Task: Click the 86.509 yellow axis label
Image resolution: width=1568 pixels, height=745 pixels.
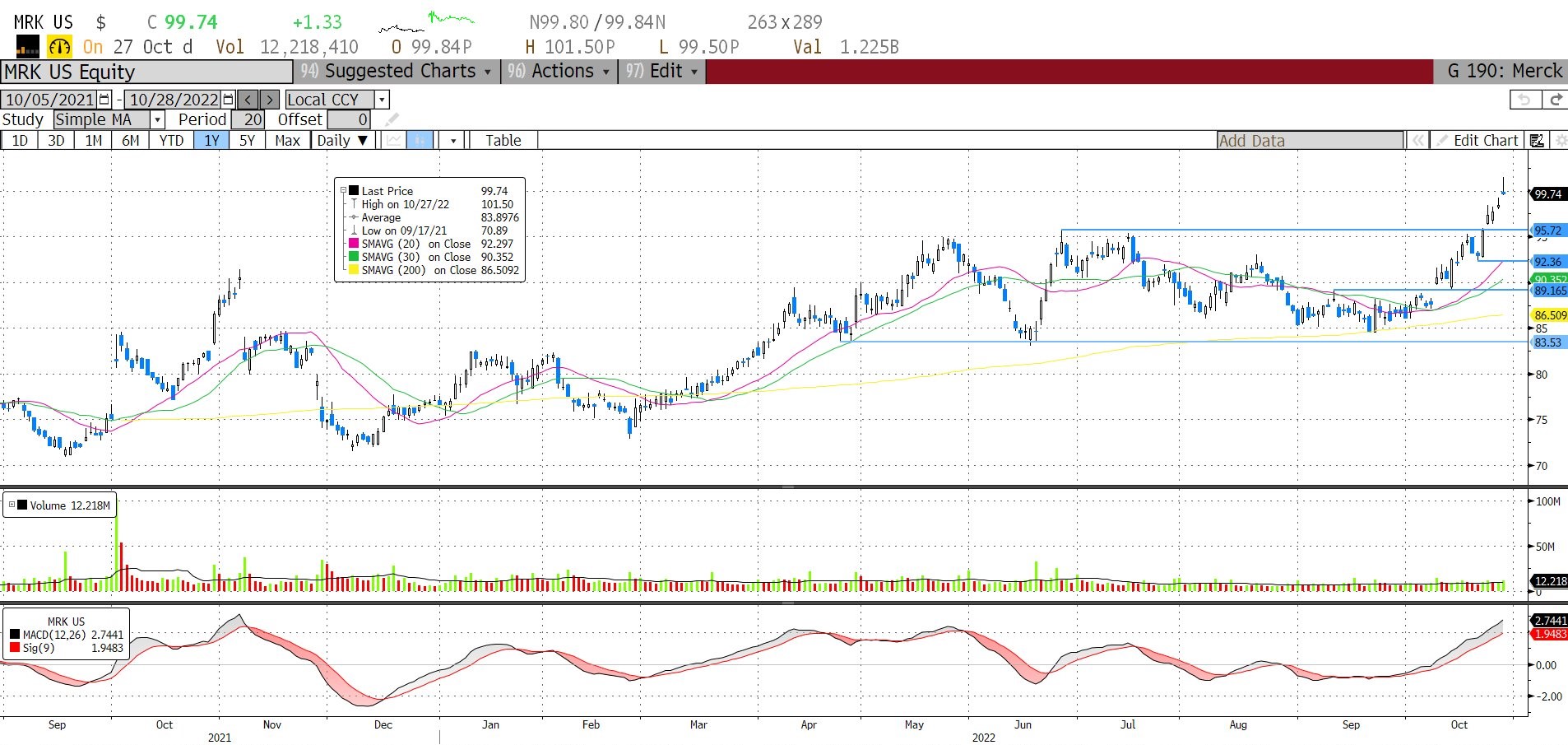Action: click(x=1549, y=314)
